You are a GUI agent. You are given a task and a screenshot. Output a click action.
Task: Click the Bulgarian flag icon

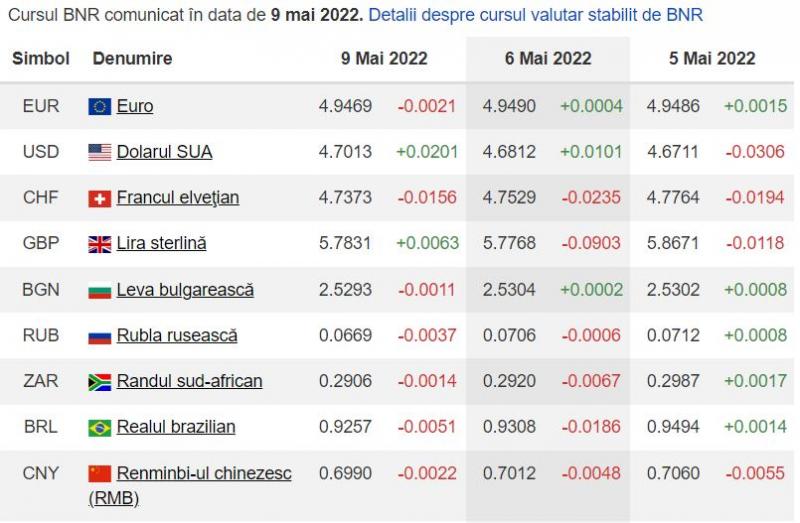[x=99, y=290]
